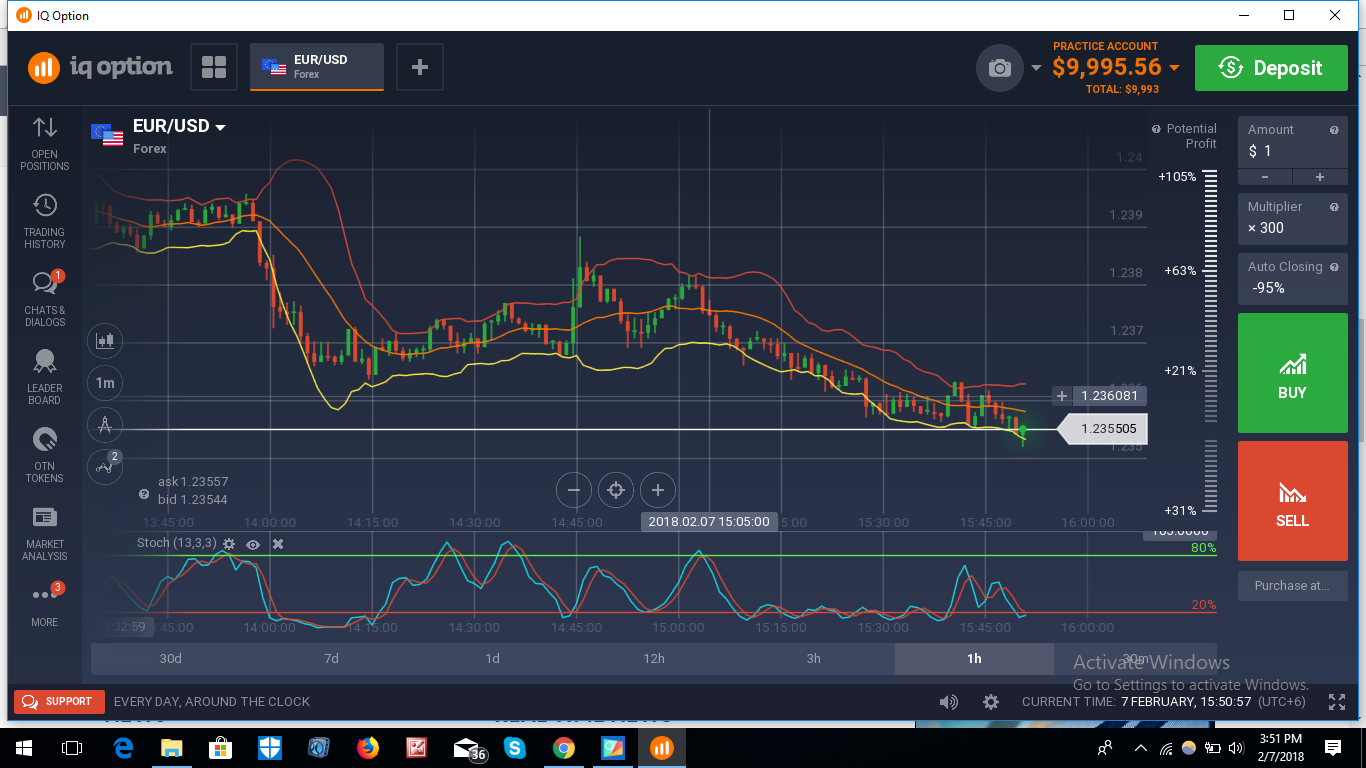
Task: Switch chart range to 3h
Action: (x=814, y=658)
